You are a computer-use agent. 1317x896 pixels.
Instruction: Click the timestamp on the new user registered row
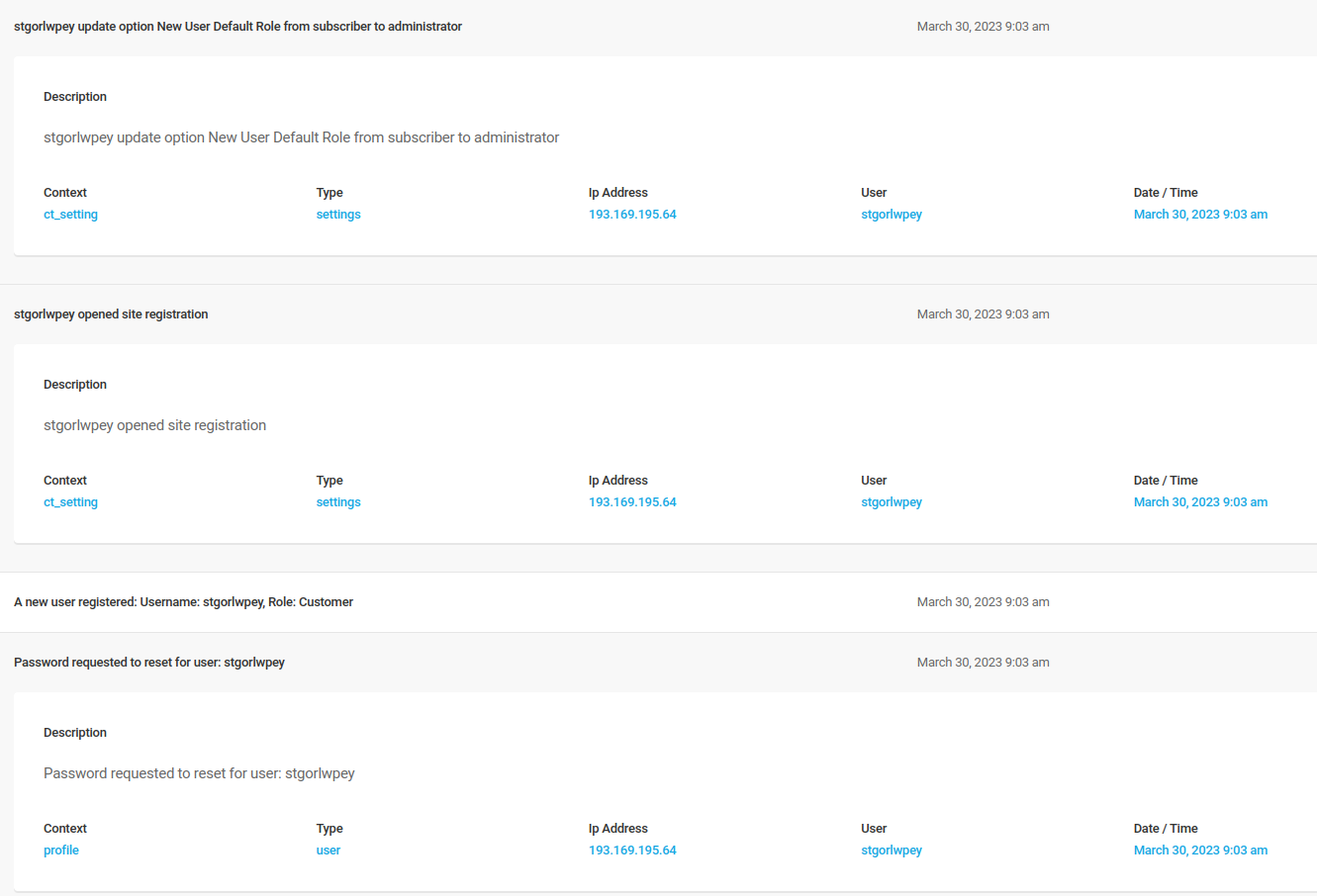point(983,602)
